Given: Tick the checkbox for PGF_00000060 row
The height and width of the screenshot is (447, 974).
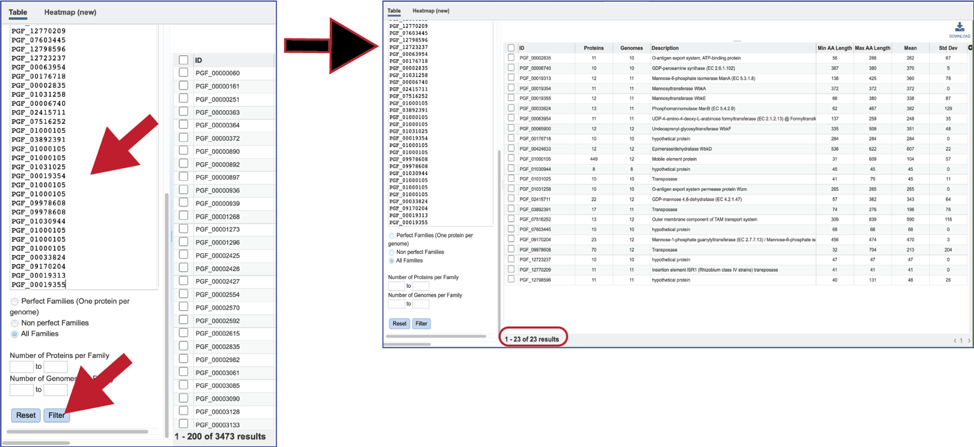Looking at the screenshot, I should [183, 73].
